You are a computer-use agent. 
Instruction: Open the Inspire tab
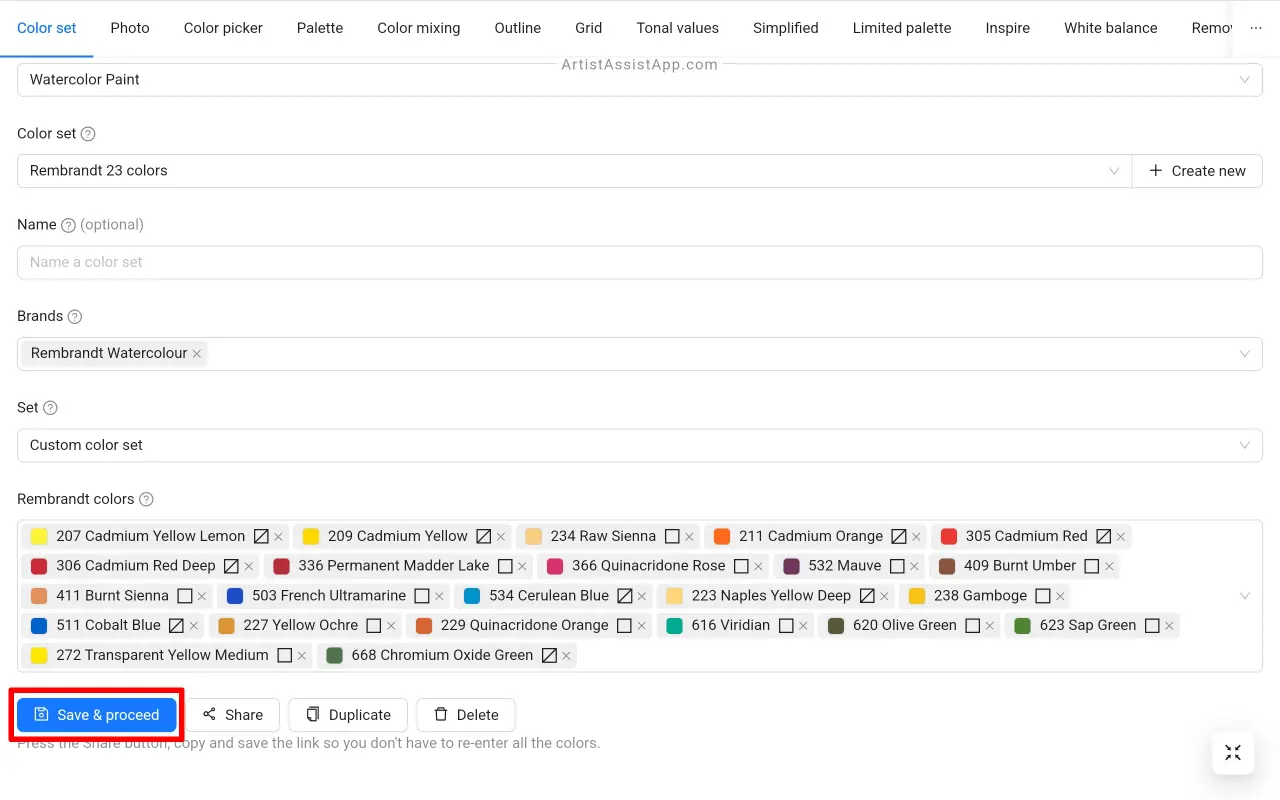tap(1008, 28)
